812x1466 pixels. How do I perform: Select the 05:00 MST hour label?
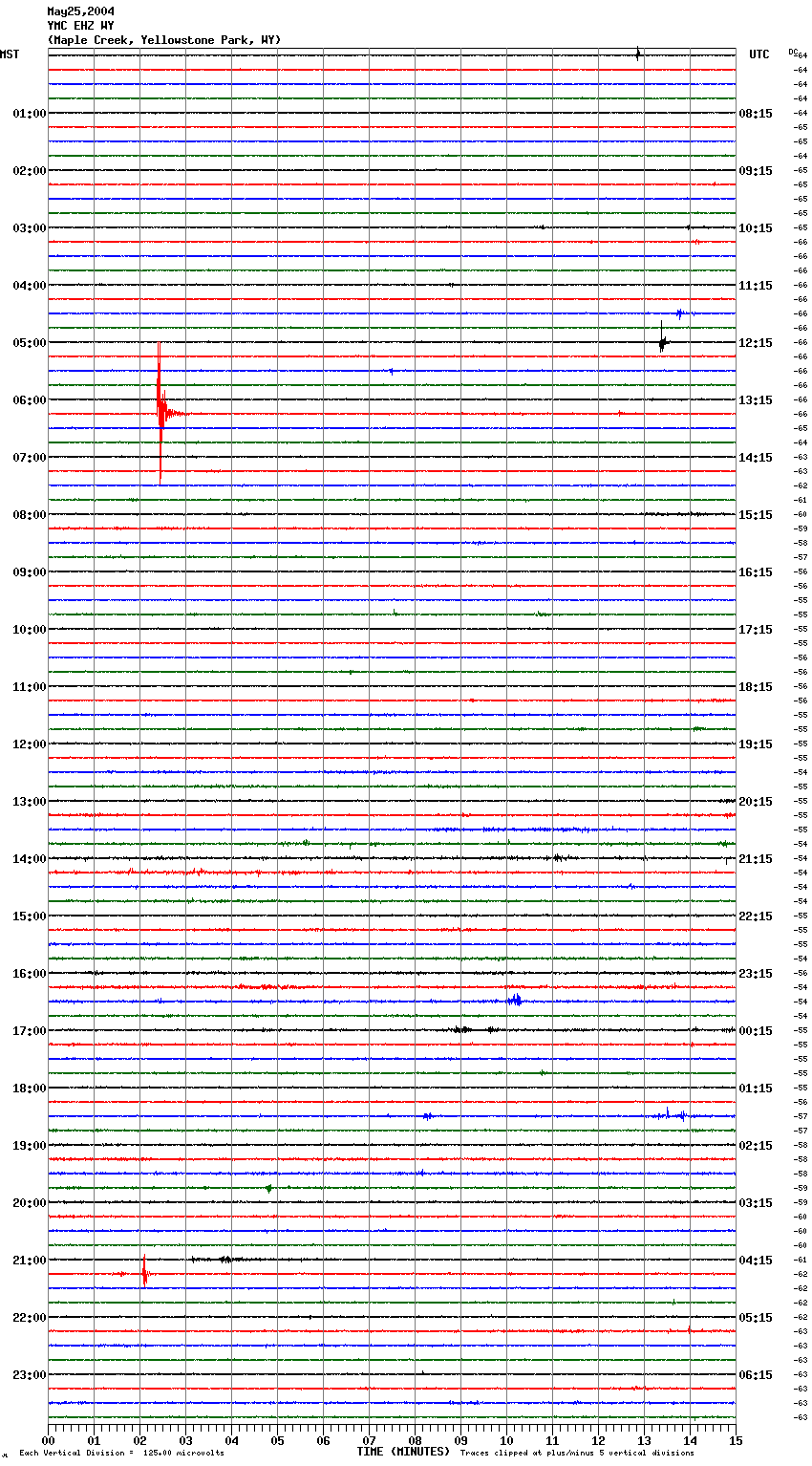click(29, 343)
